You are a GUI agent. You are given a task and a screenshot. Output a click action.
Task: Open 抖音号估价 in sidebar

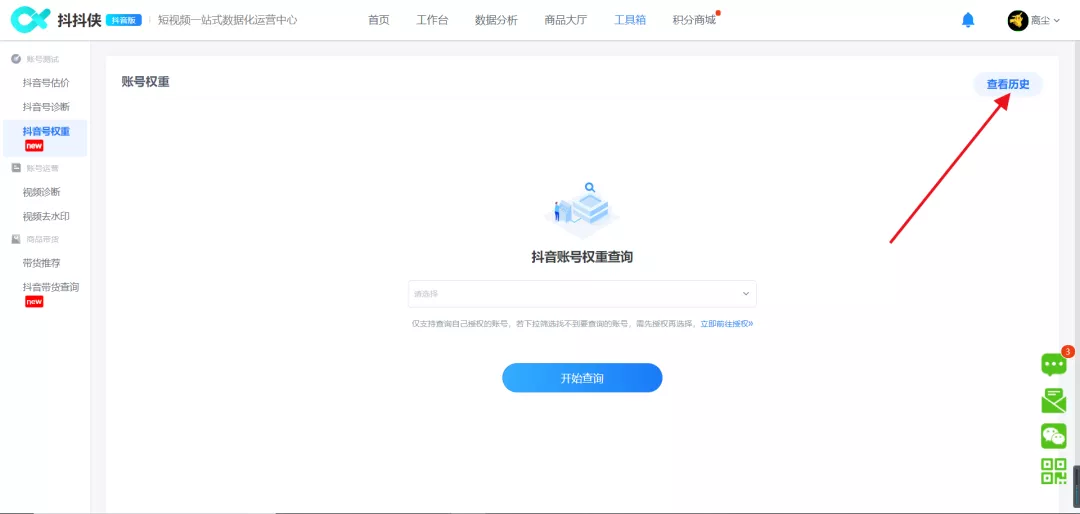coord(45,83)
